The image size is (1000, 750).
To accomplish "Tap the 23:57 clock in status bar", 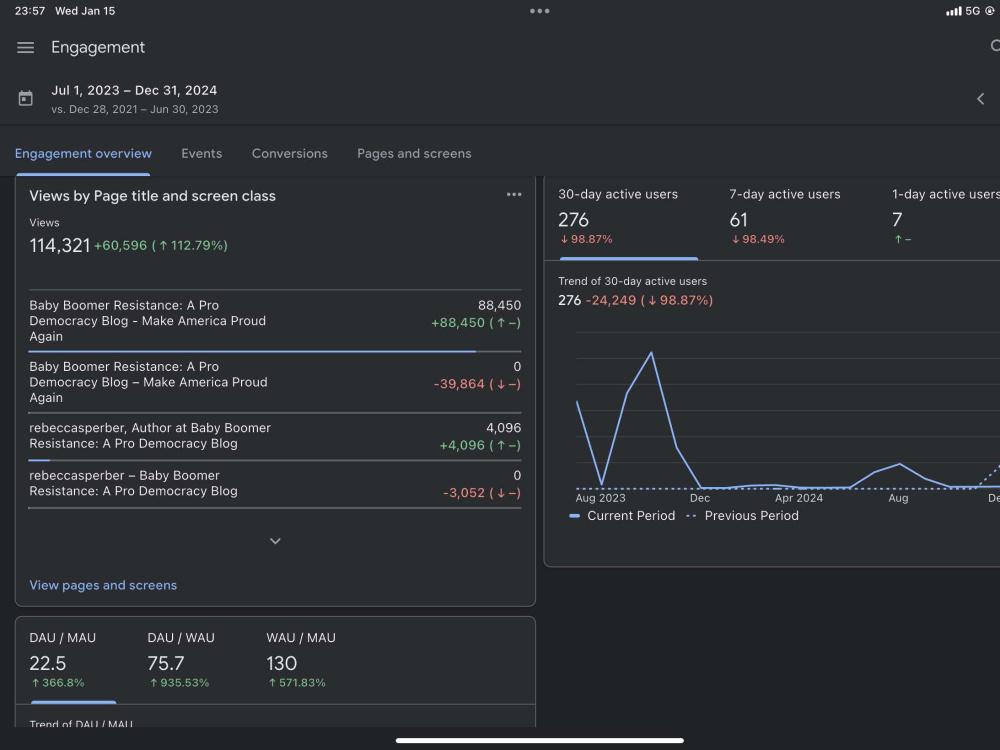I will tap(29, 11).
